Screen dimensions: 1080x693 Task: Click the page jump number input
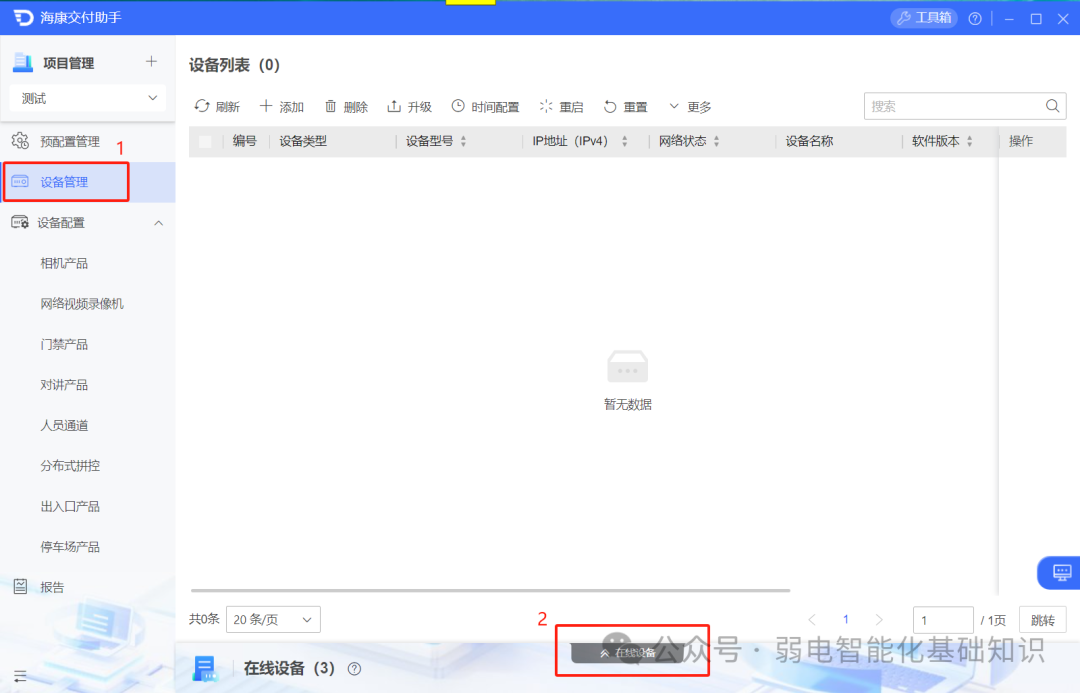coord(943,620)
